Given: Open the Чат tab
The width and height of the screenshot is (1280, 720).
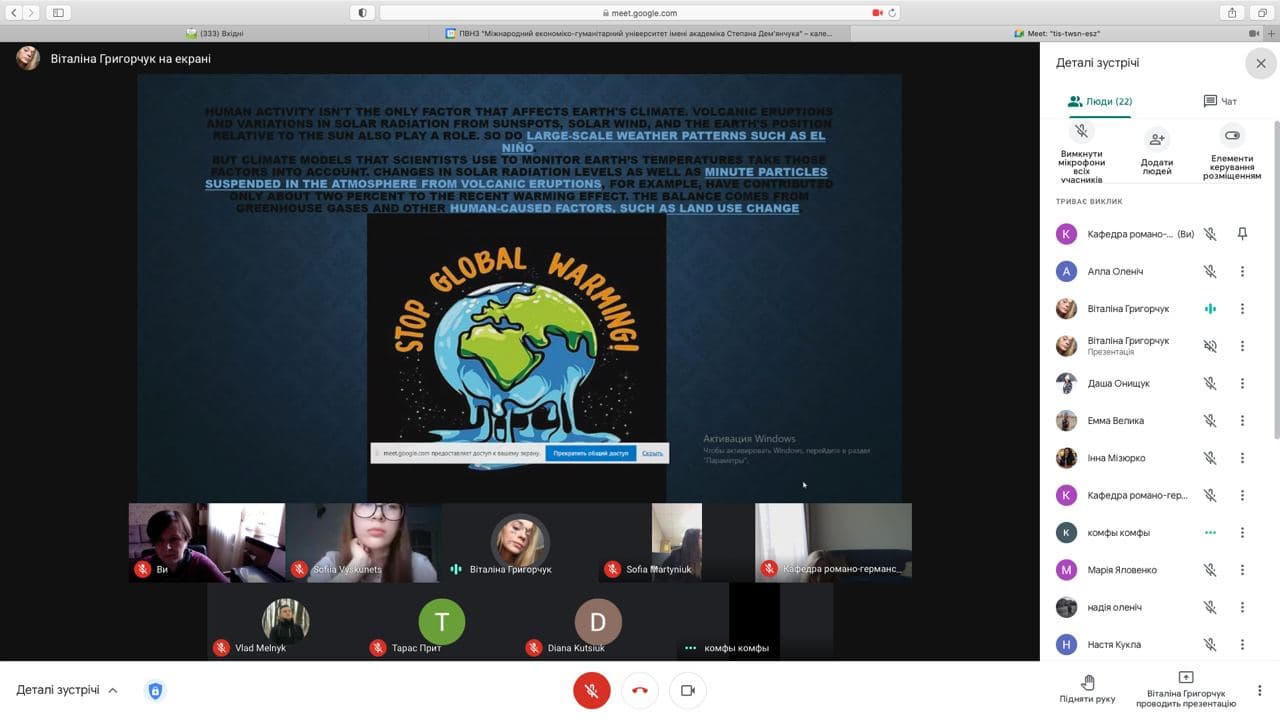Looking at the screenshot, I should pyautogui.click(x=1220, y=101).
